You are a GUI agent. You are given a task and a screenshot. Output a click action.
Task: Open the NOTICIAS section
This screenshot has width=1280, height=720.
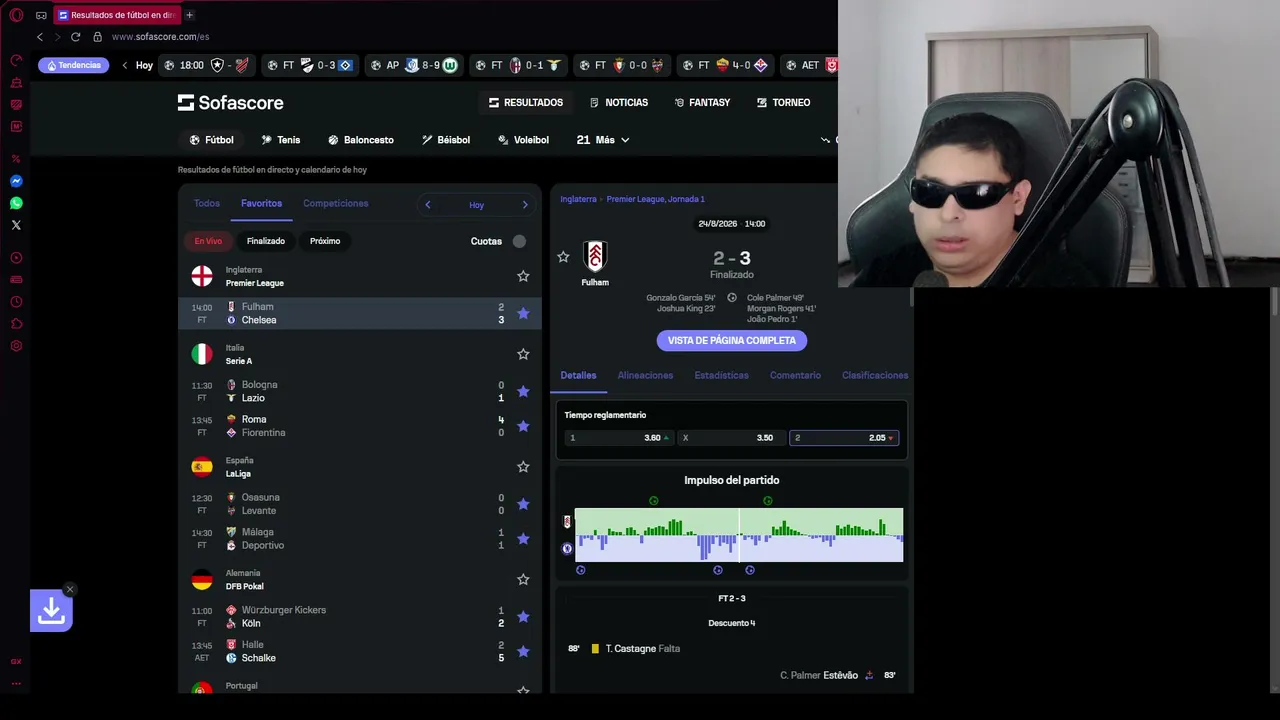[x=619, y=103]
